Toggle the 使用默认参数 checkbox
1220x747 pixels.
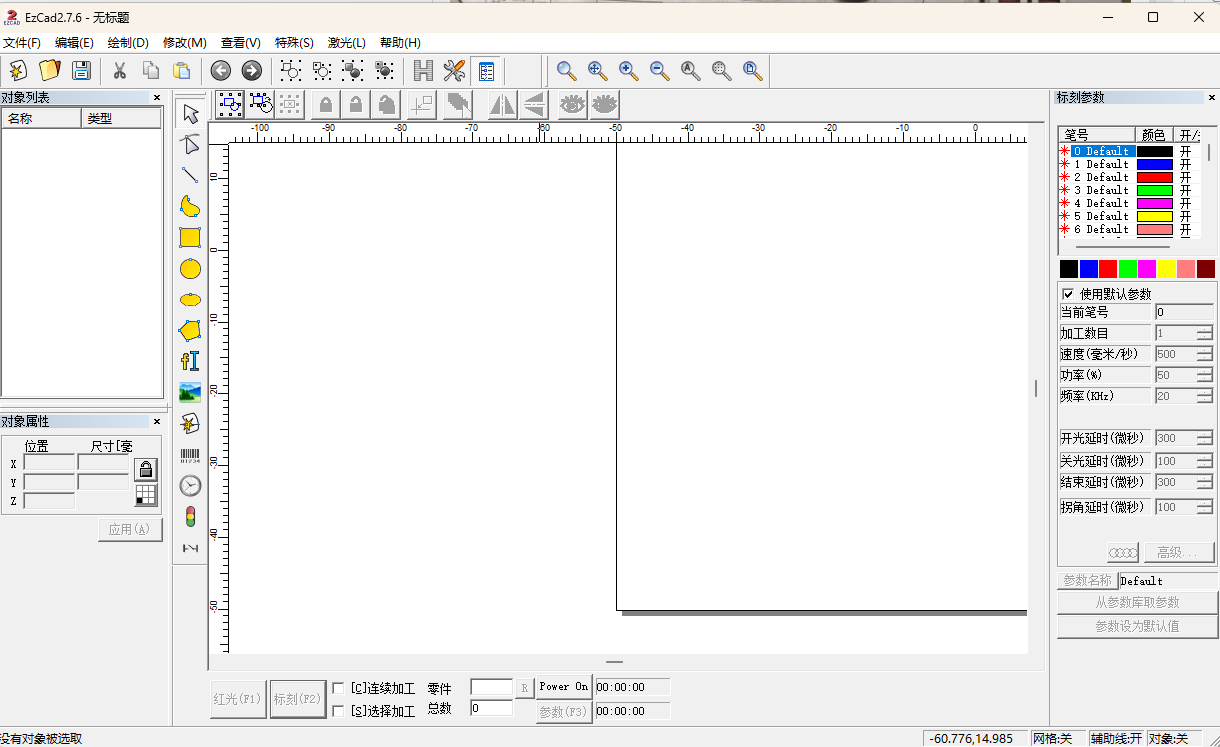pos(1067,292)
